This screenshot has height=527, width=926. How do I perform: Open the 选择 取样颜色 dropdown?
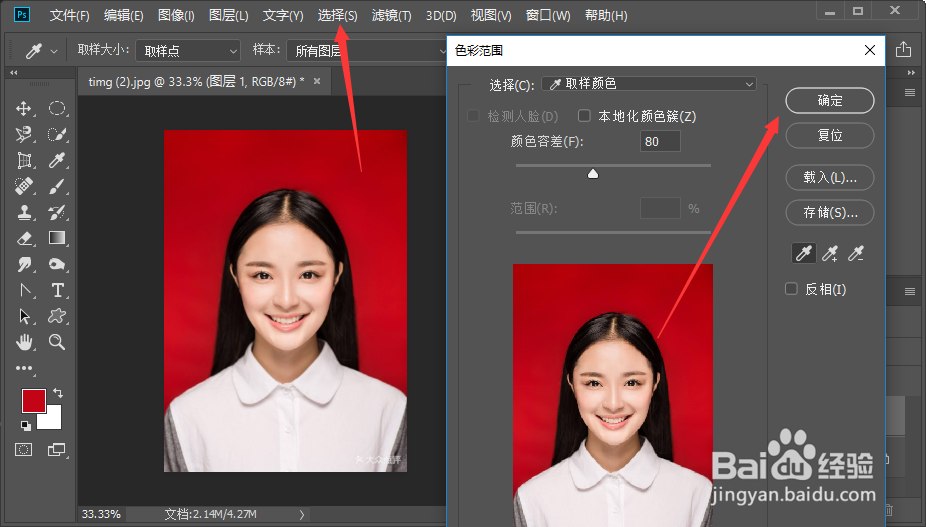pos(648,84)
